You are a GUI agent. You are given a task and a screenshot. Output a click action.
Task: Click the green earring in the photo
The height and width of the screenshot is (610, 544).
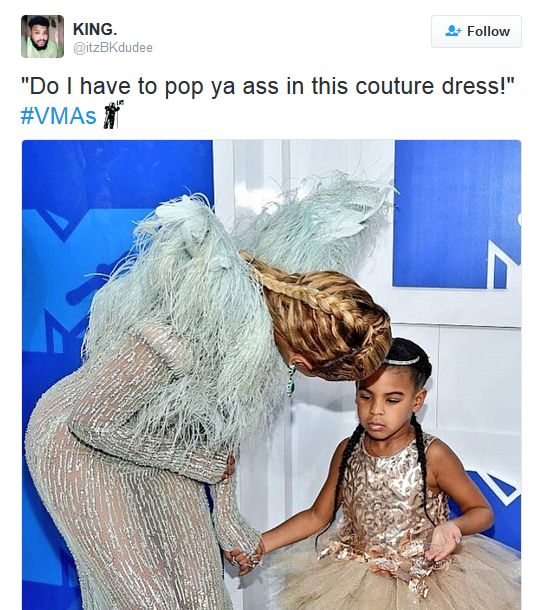(291, 380)
